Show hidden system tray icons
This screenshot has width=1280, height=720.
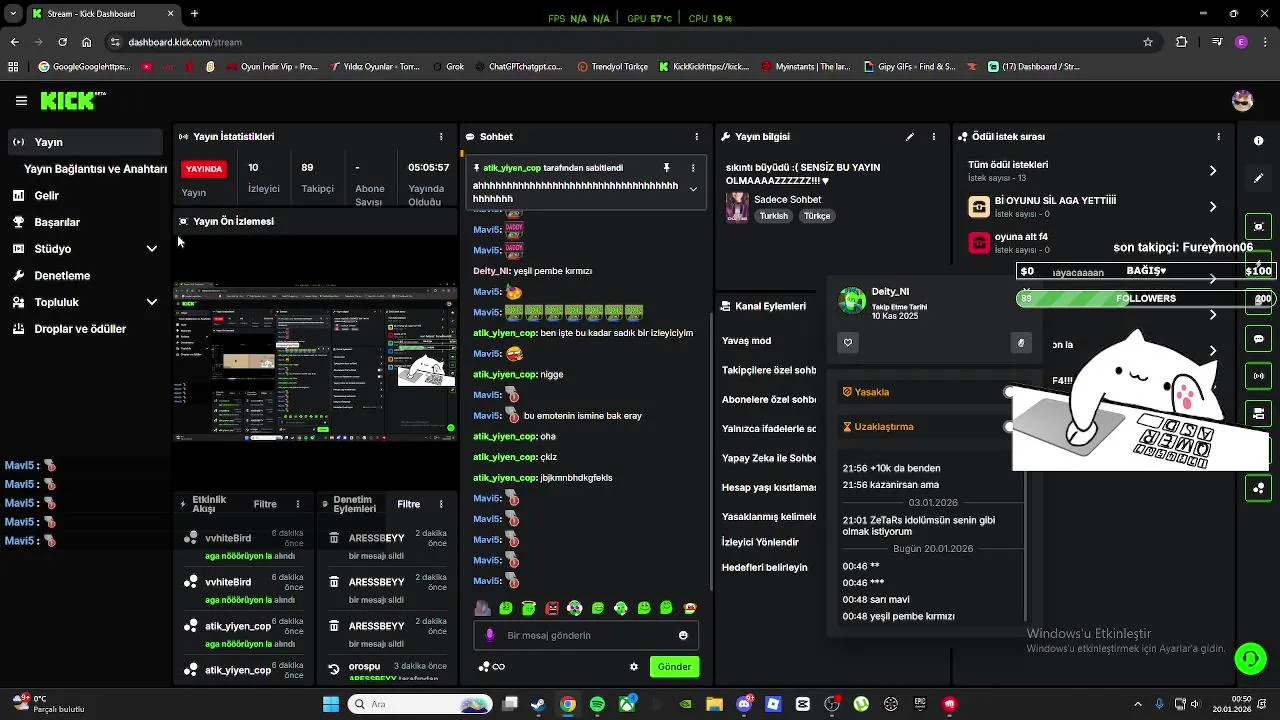tap(1138, 704)
